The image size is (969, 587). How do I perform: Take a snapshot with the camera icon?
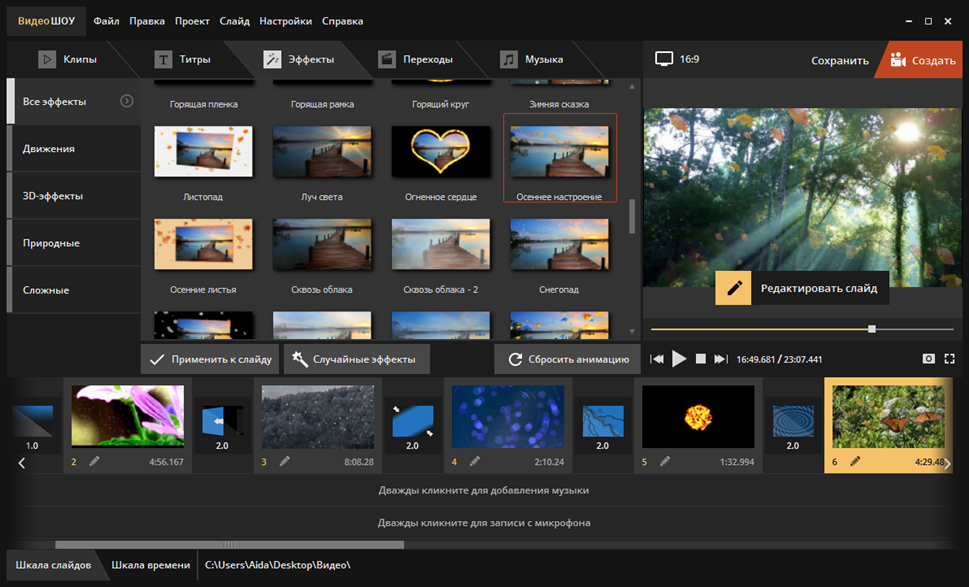tap(928, 358)
